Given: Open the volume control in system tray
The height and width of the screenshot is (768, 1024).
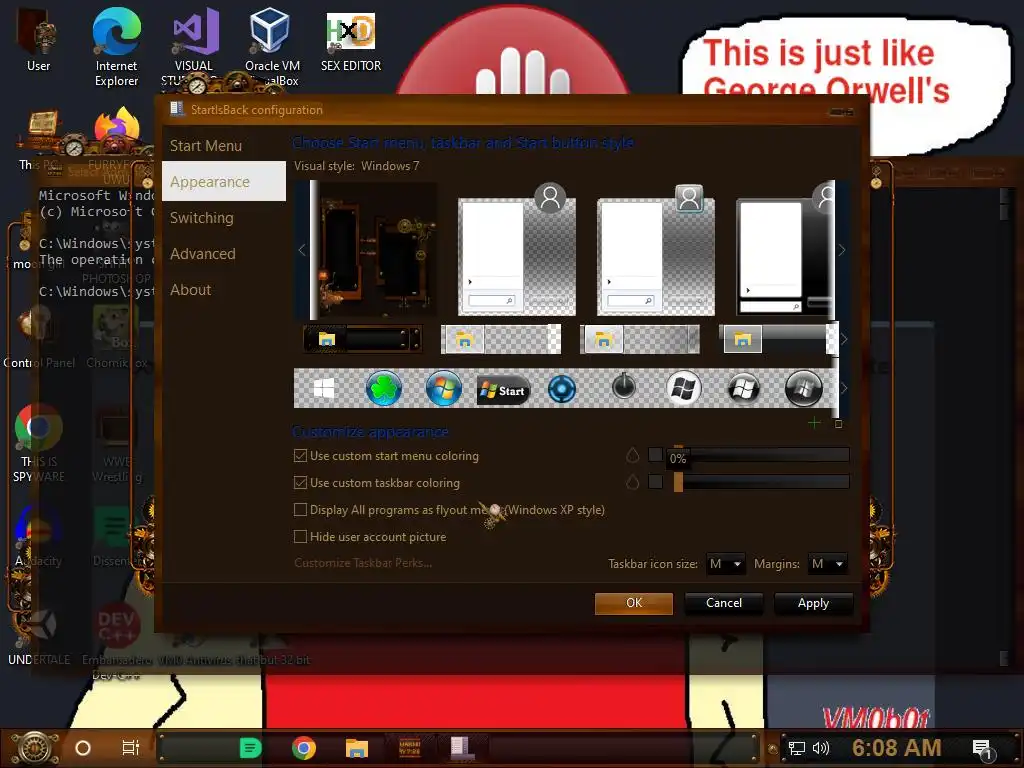Looking at the screenshot, I should point(820,748).
